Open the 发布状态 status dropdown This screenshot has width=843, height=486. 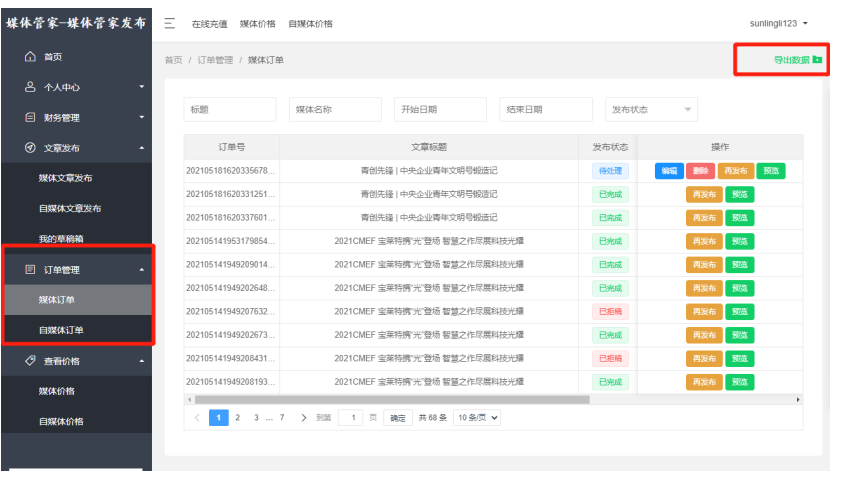tap(651, 110)
